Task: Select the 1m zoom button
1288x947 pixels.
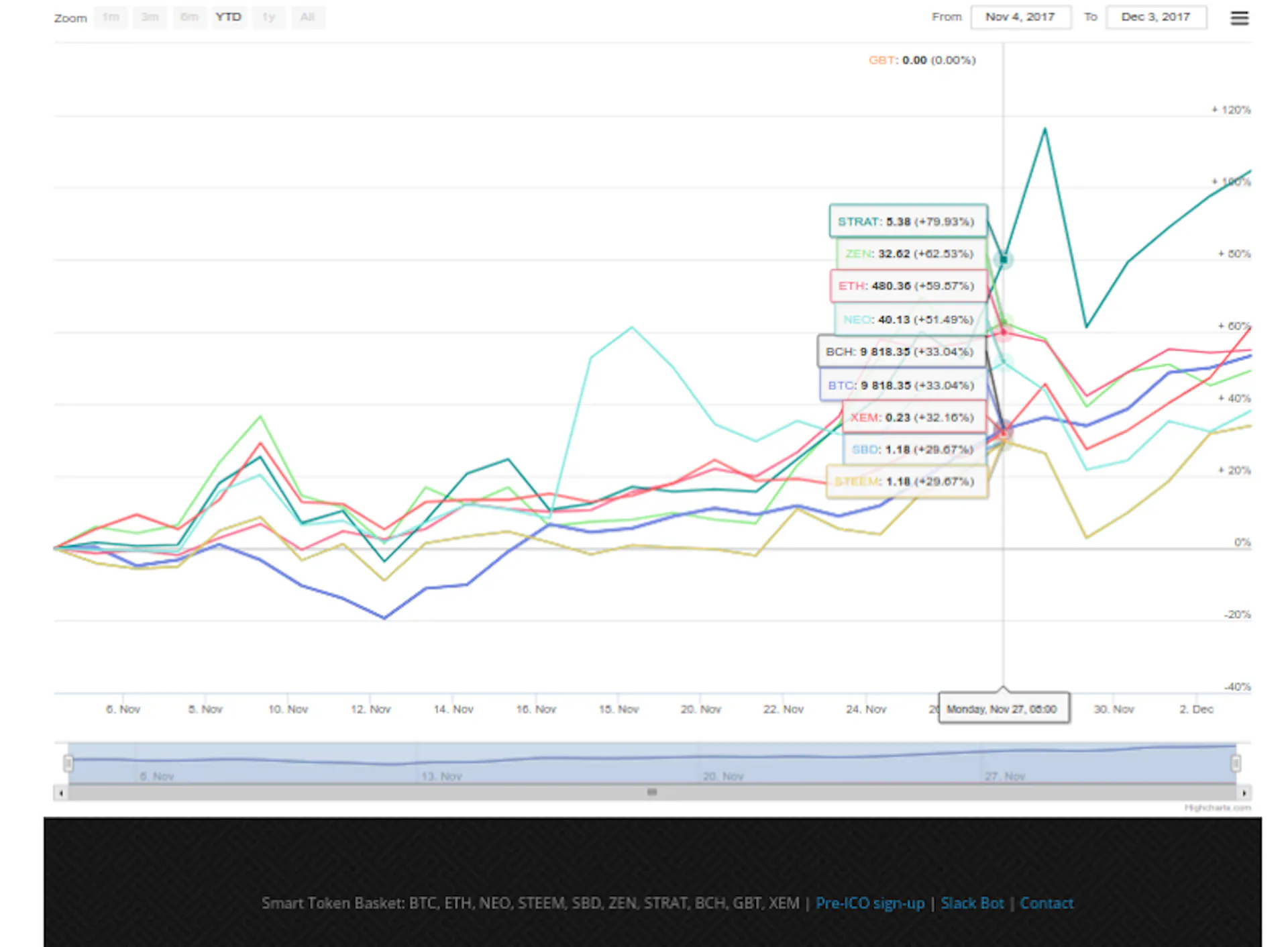Action: click(111, 17)
